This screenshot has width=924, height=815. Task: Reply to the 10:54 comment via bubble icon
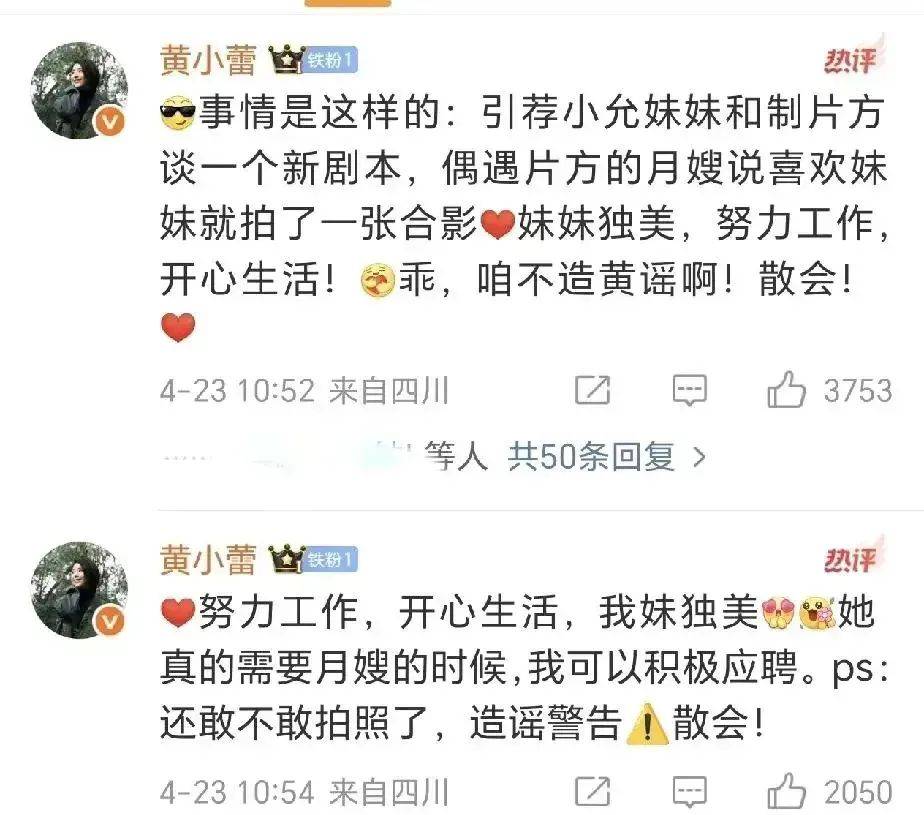pyautogui.click(x=689, y=792)
